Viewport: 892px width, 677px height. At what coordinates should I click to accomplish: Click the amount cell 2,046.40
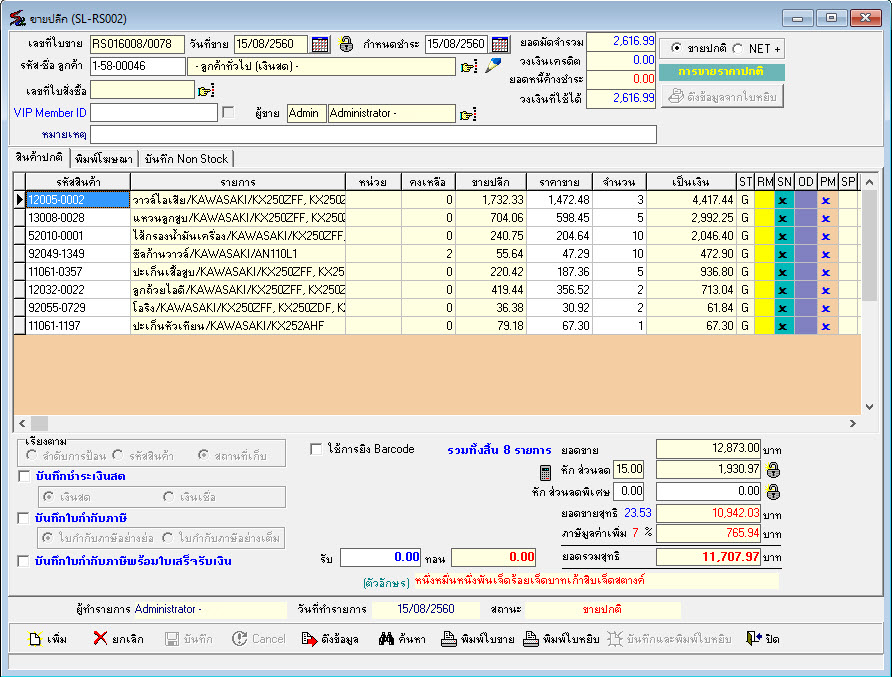(x=691, y=236)
